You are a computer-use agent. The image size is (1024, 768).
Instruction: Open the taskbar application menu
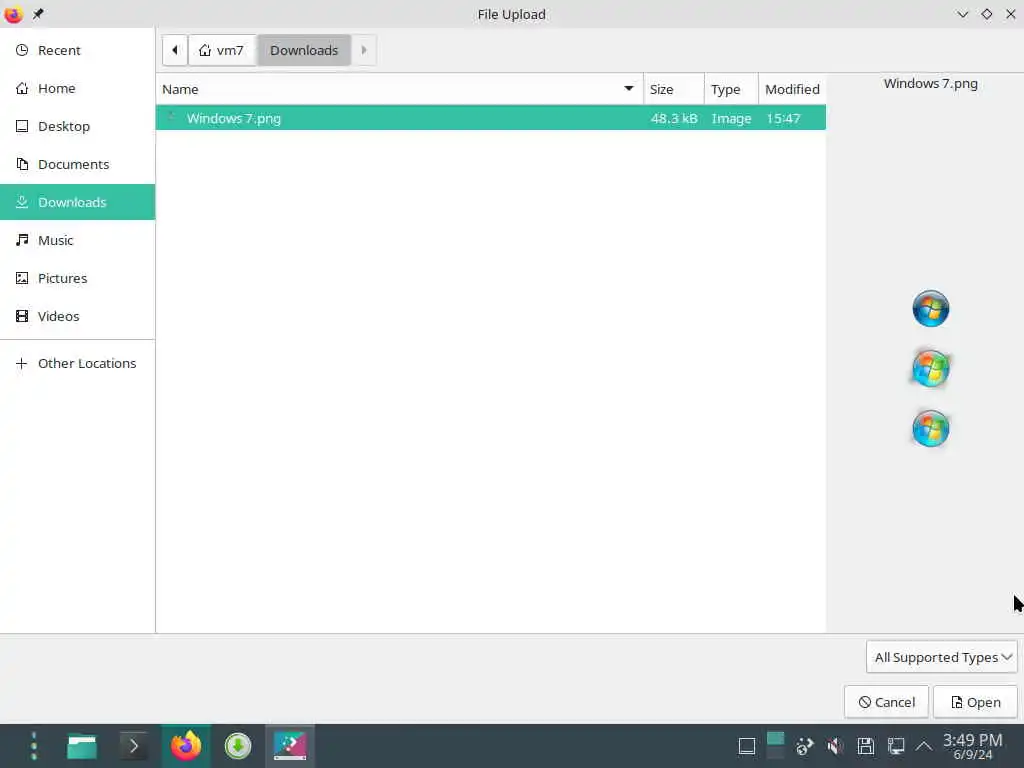point(34,746)
